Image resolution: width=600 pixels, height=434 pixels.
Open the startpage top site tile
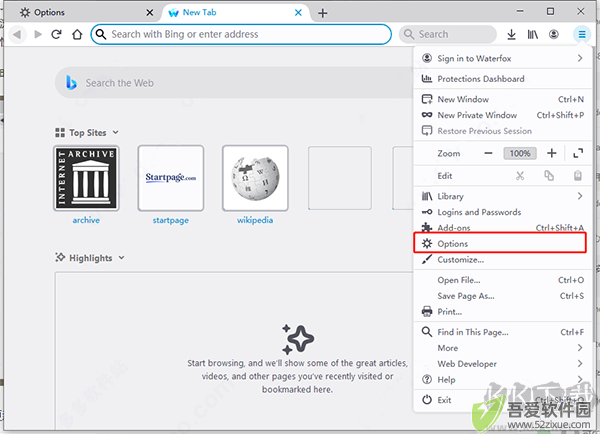(171, 178)
